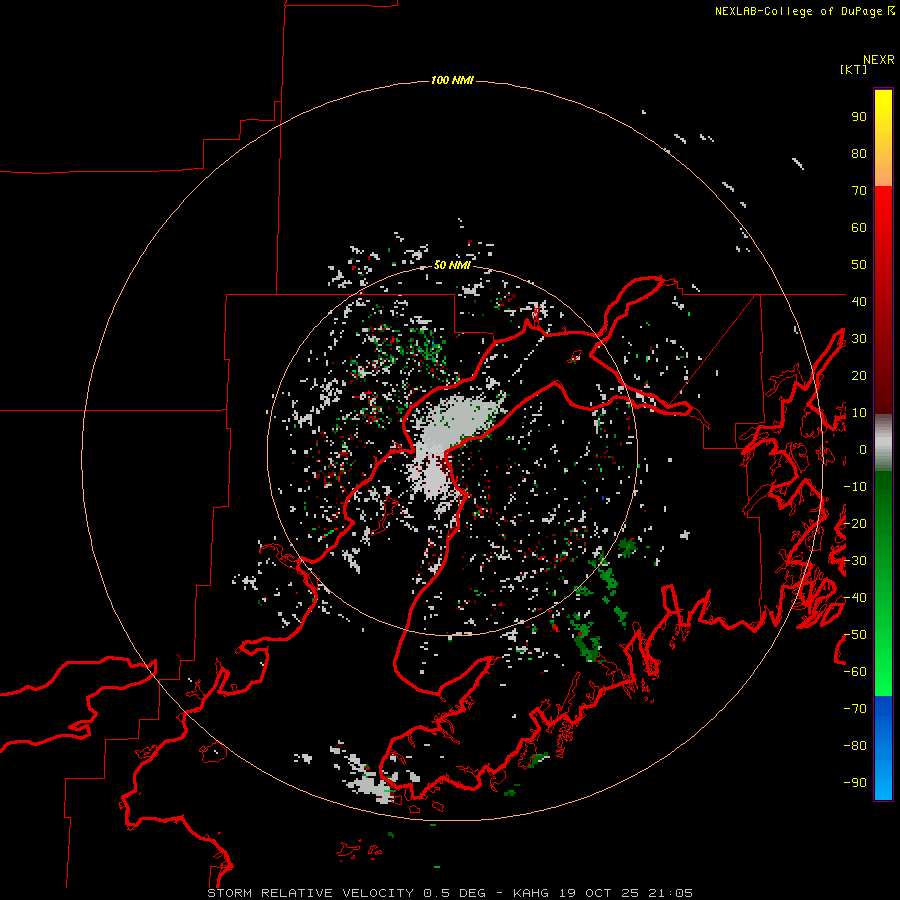Click the -60 knot scale value

[x=855, y=672]
